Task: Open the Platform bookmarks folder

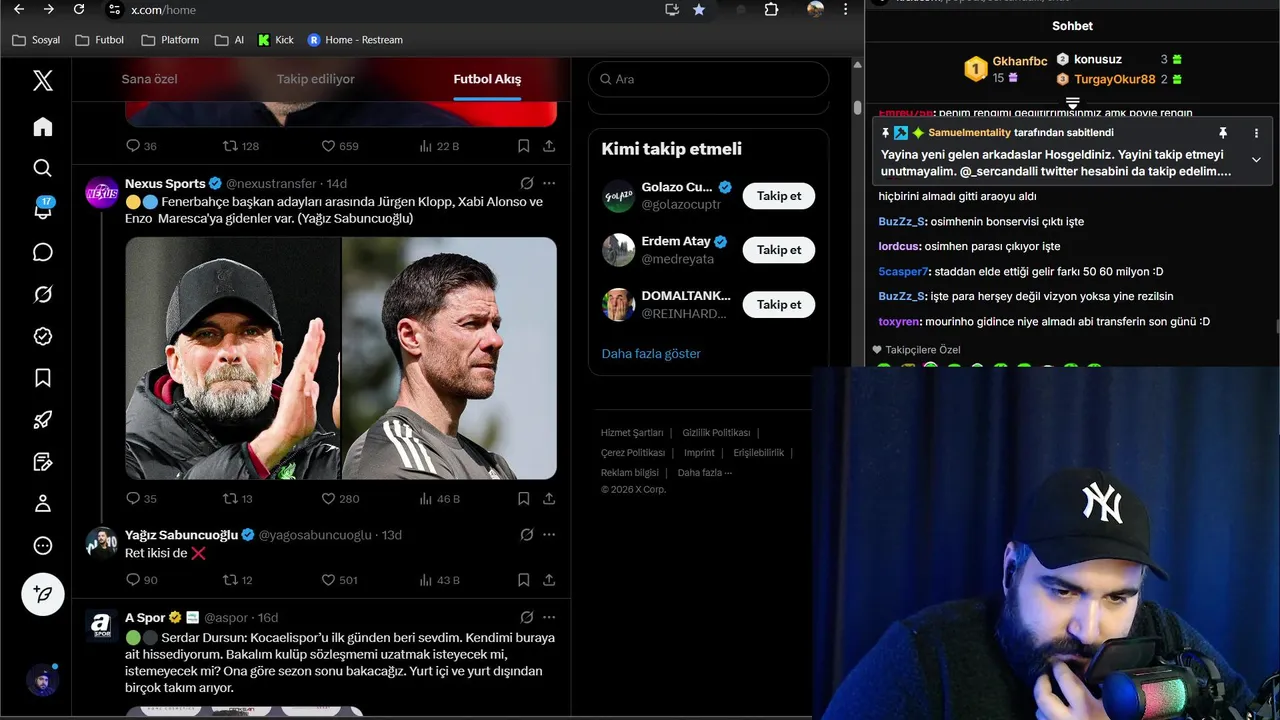Action: coord(170,40)
